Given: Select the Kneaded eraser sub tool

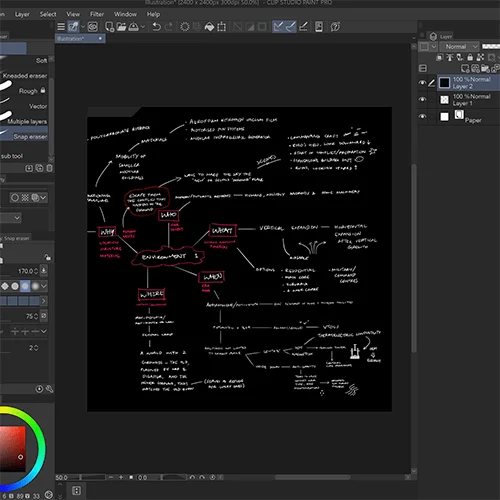Looking at the screenshot, I should coord(24,76).
